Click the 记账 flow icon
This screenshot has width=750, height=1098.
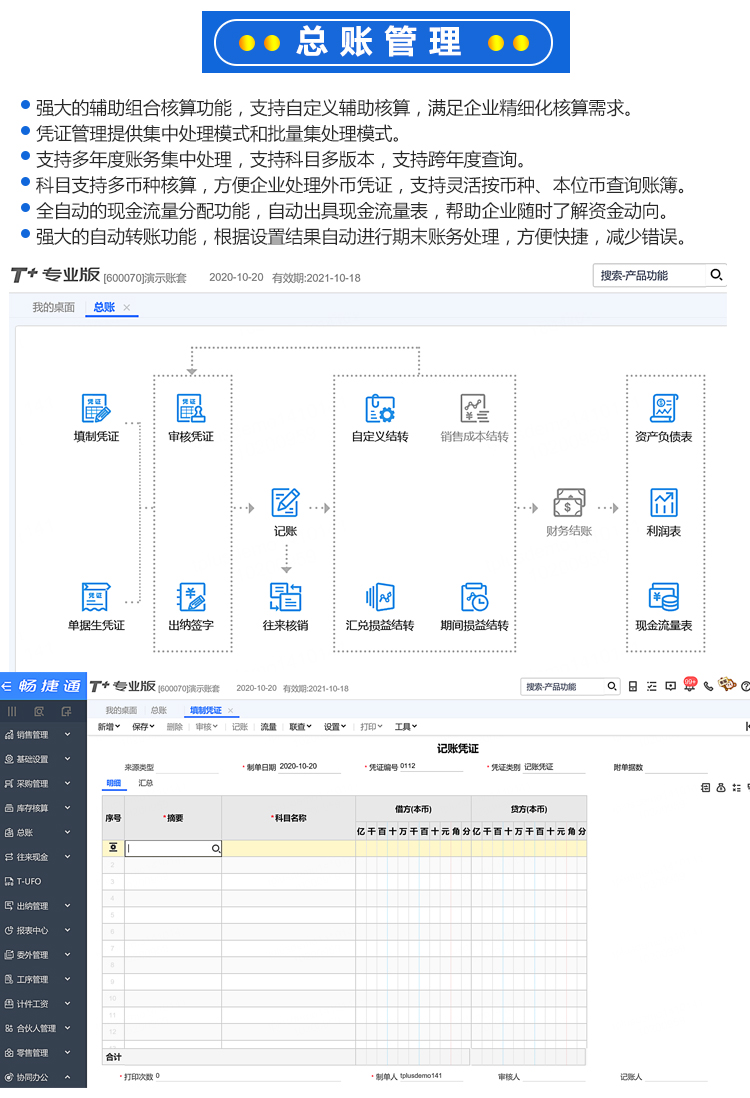[x=285, y=503]
